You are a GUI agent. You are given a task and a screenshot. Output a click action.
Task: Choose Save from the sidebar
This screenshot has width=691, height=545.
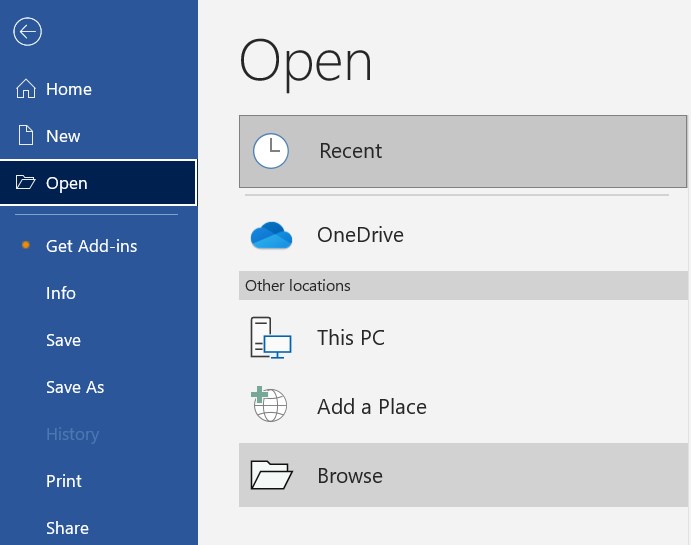63,340
